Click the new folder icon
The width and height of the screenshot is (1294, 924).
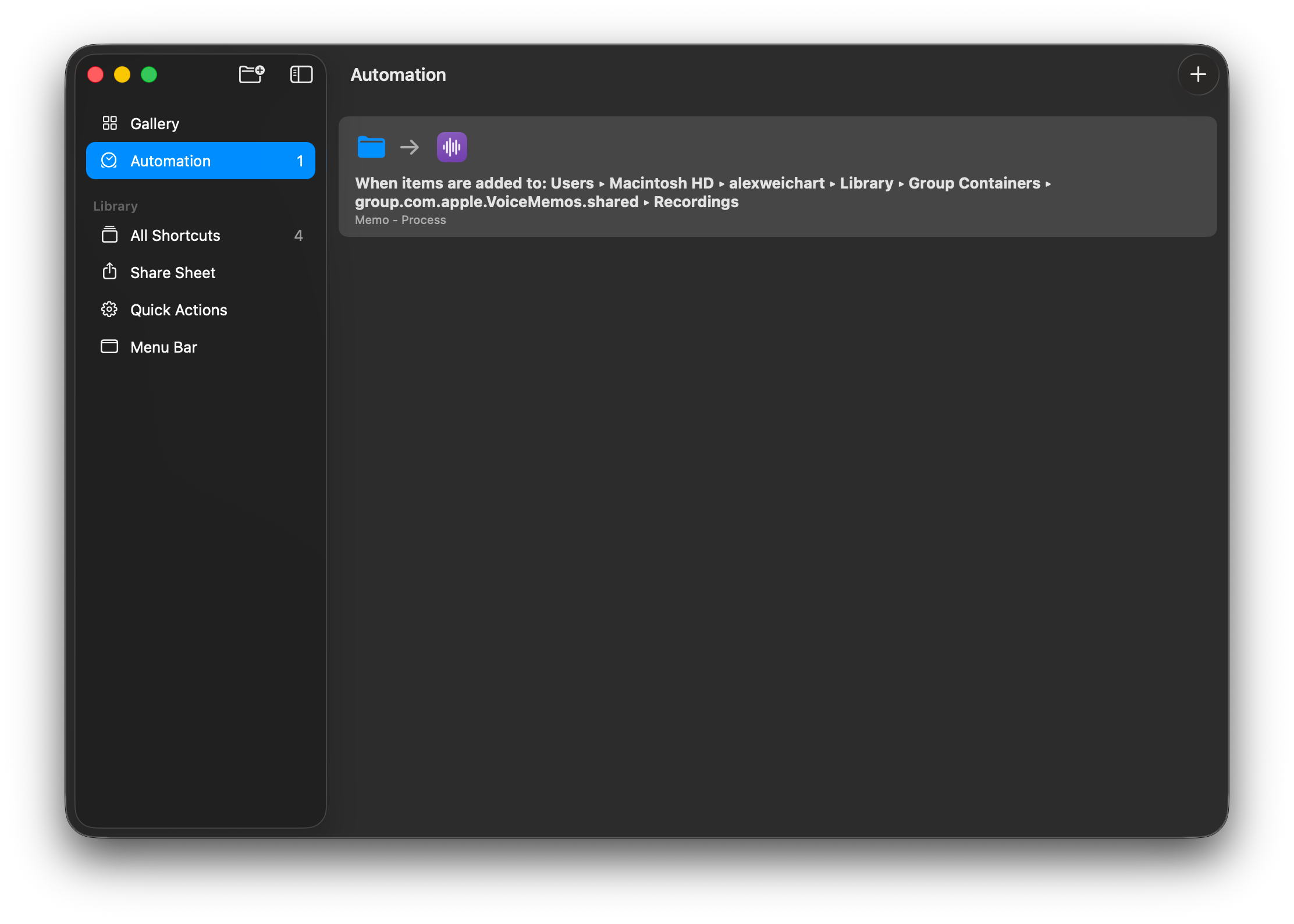251,74
